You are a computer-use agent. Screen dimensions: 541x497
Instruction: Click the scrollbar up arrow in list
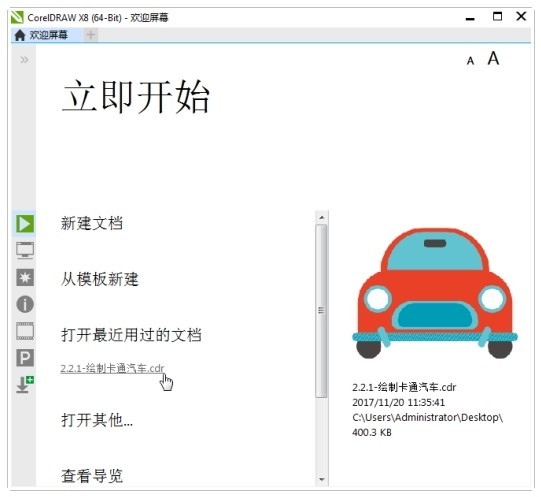click(x=322, y=217)
